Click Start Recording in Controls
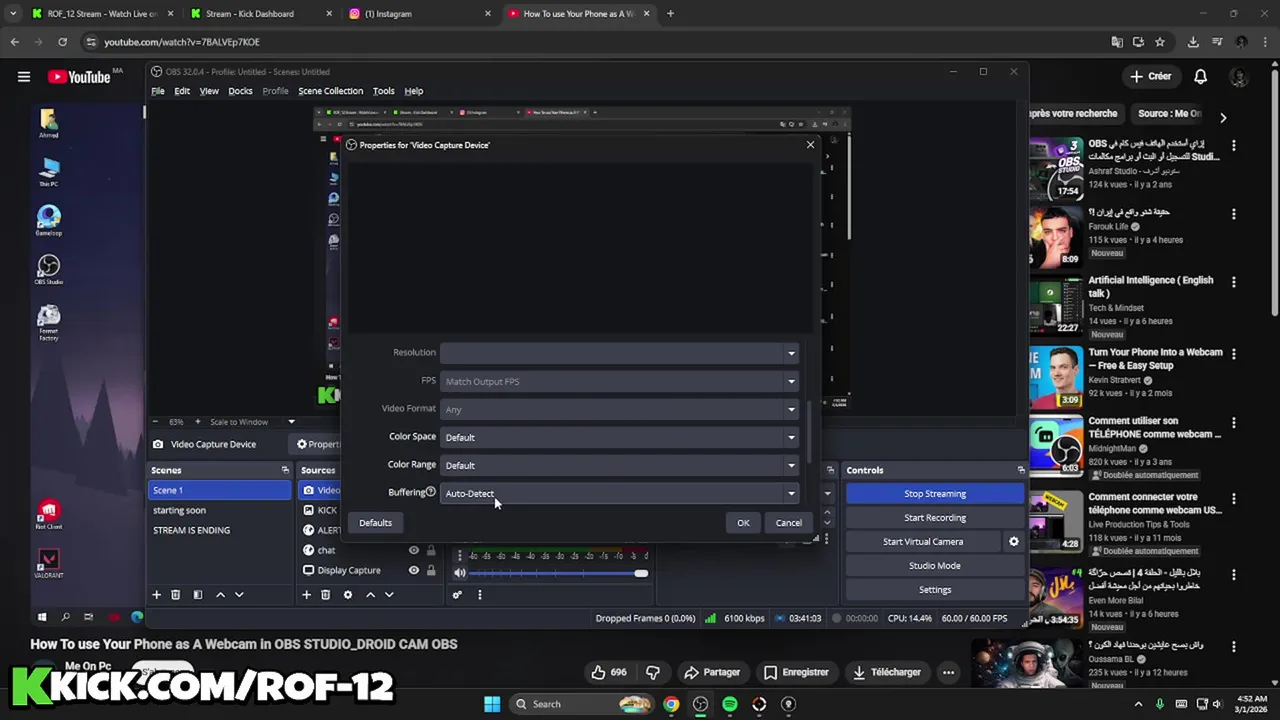Screen dimensions: 1280x720 [935, 518]
